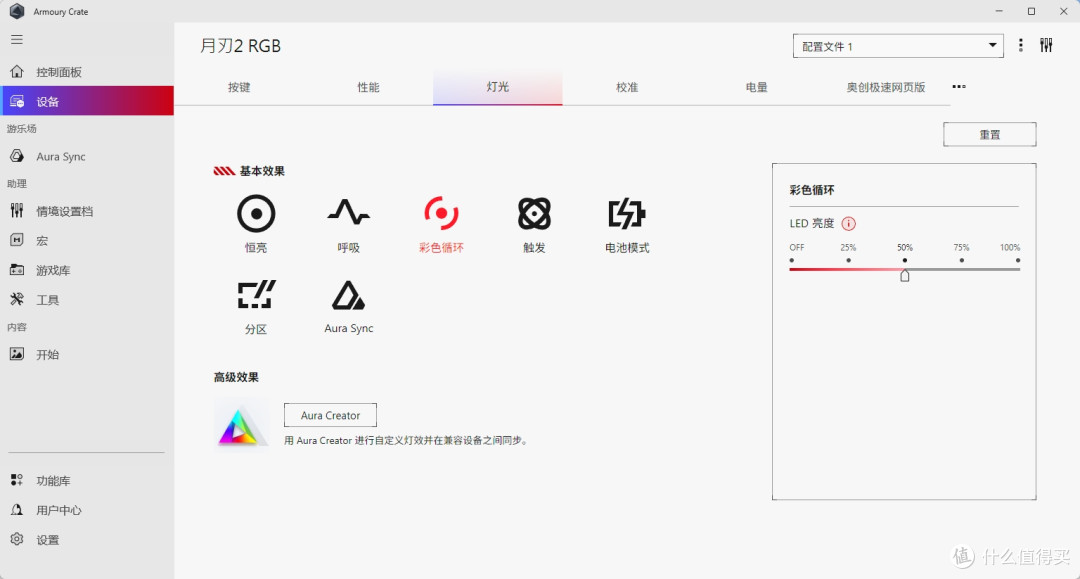Image resolution: width=1080 pixels, height=579 pixels.
Task: Click the LED 亮度 info icon
Action: [849, 224]
